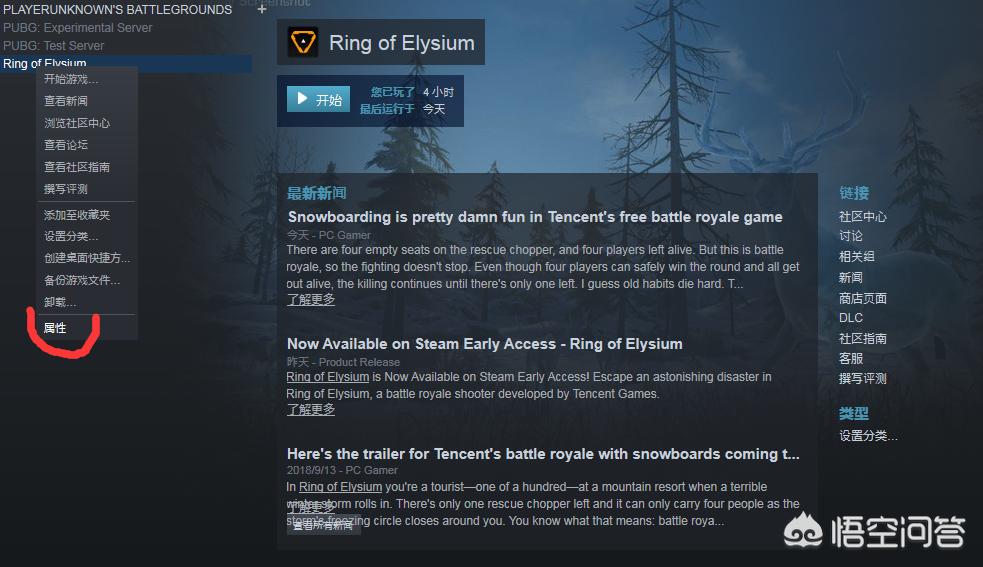Select 添加至收藏夹 in the context menu
983x567 pixels.
point(77,215)
